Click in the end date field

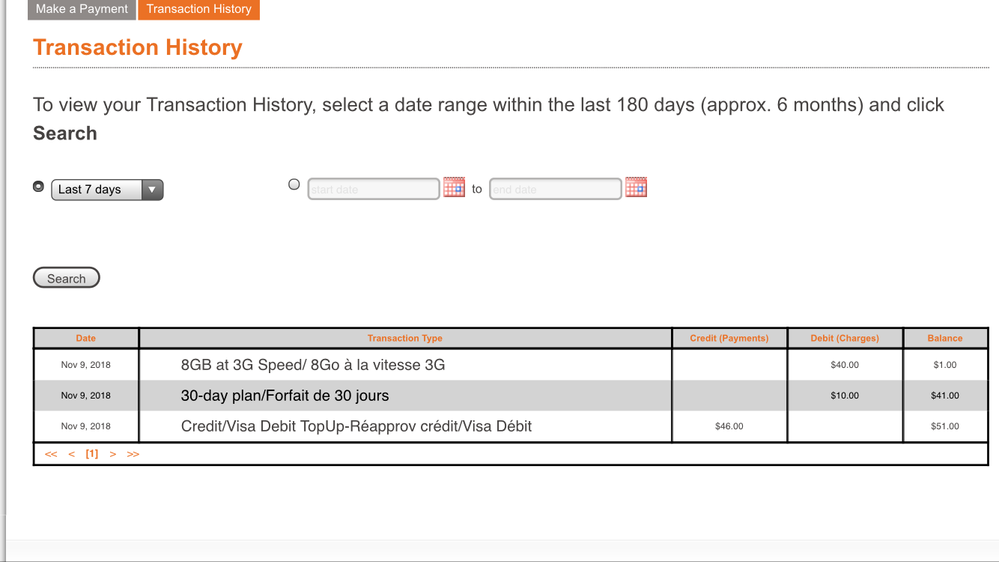pos(555,189)
